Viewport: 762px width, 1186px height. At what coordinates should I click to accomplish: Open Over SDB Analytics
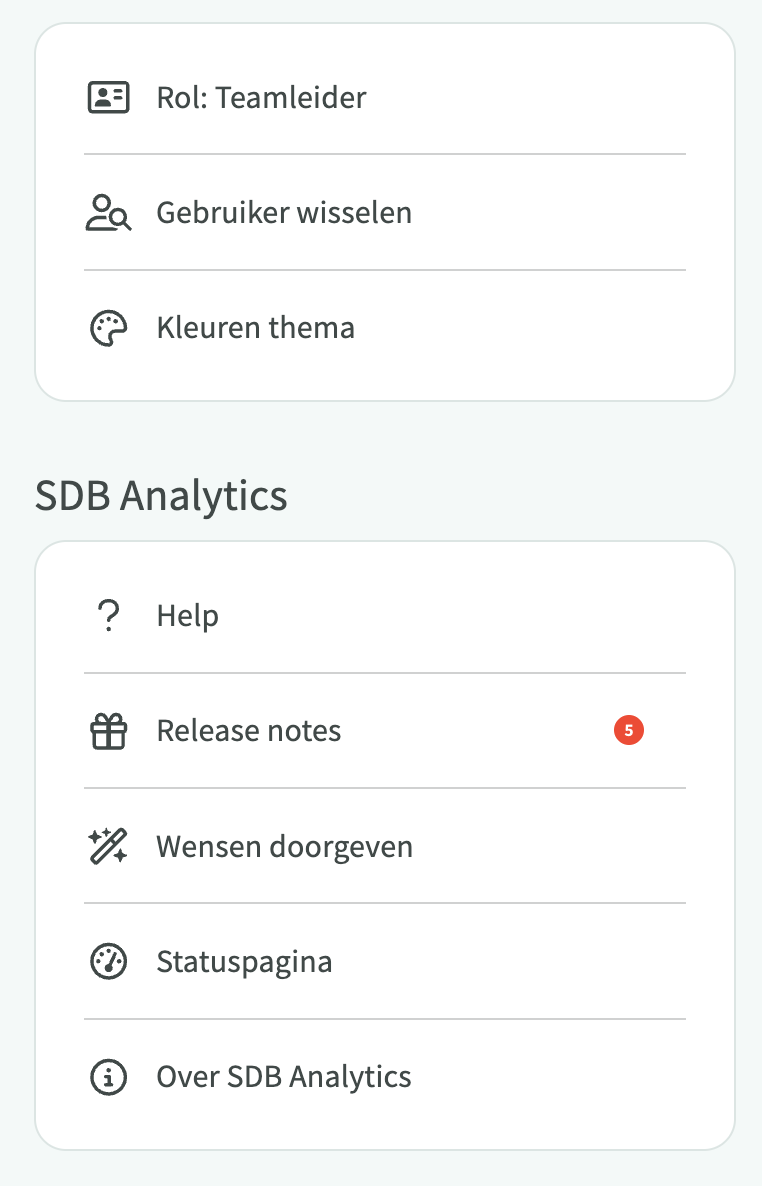(284, 1077)
